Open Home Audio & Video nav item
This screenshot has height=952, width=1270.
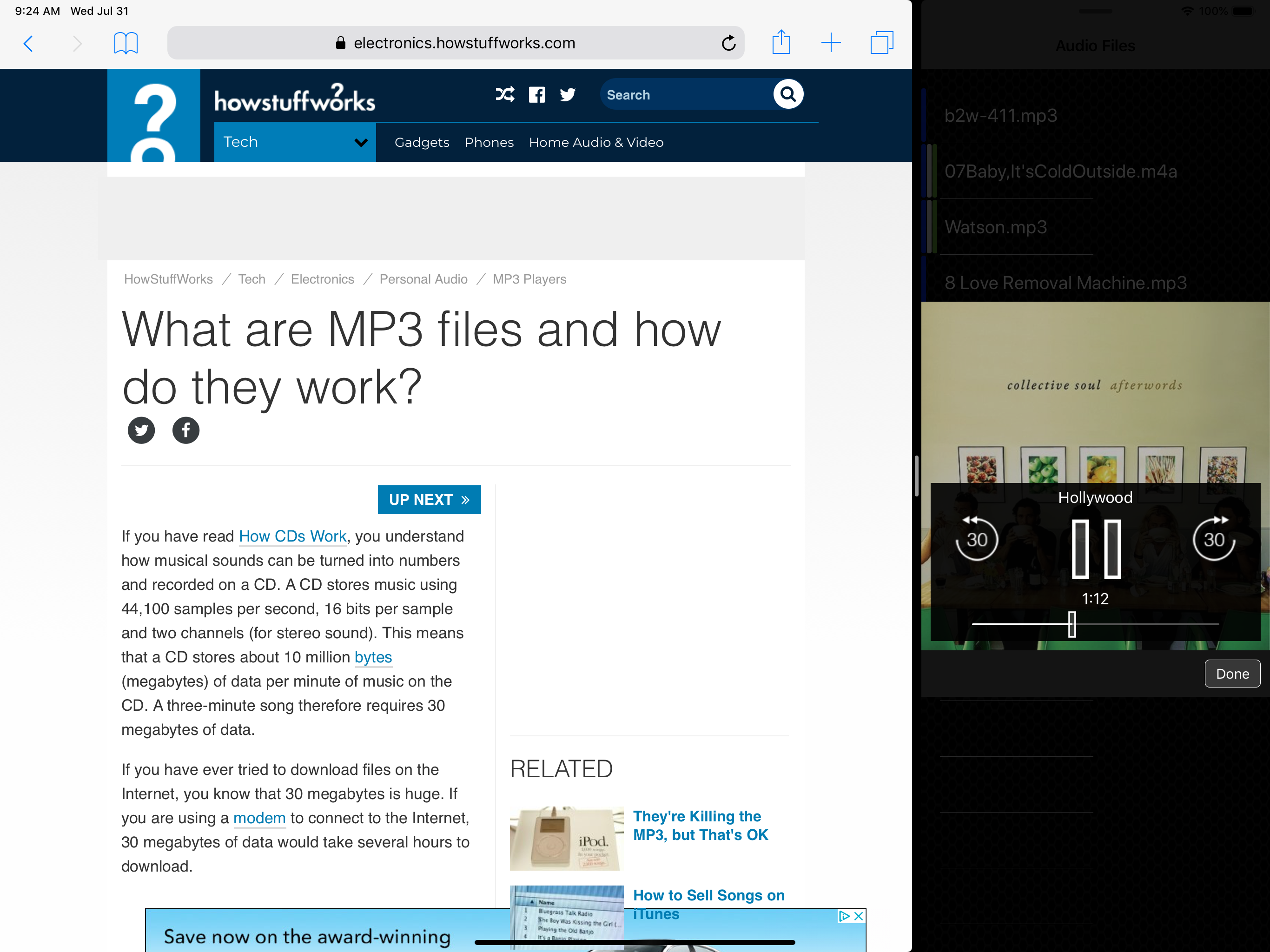coord(596,142)
